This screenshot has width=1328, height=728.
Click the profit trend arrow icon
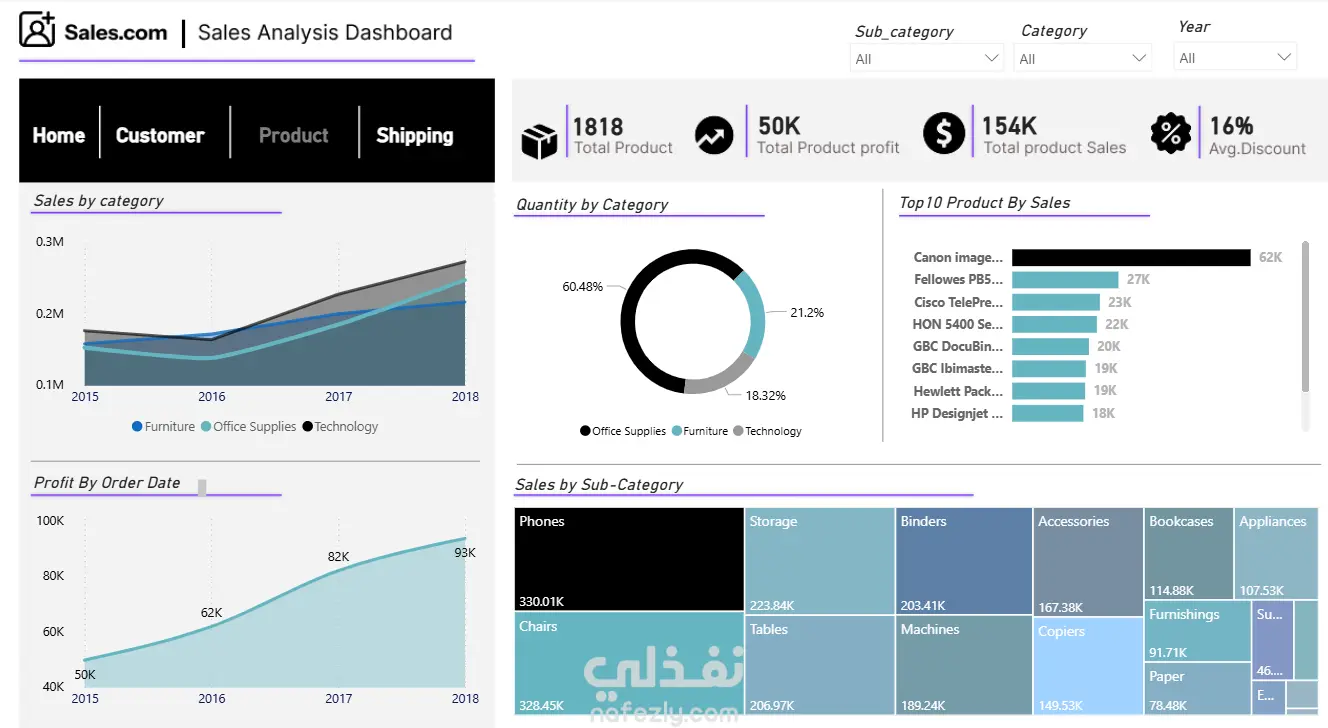click(714, 135)
